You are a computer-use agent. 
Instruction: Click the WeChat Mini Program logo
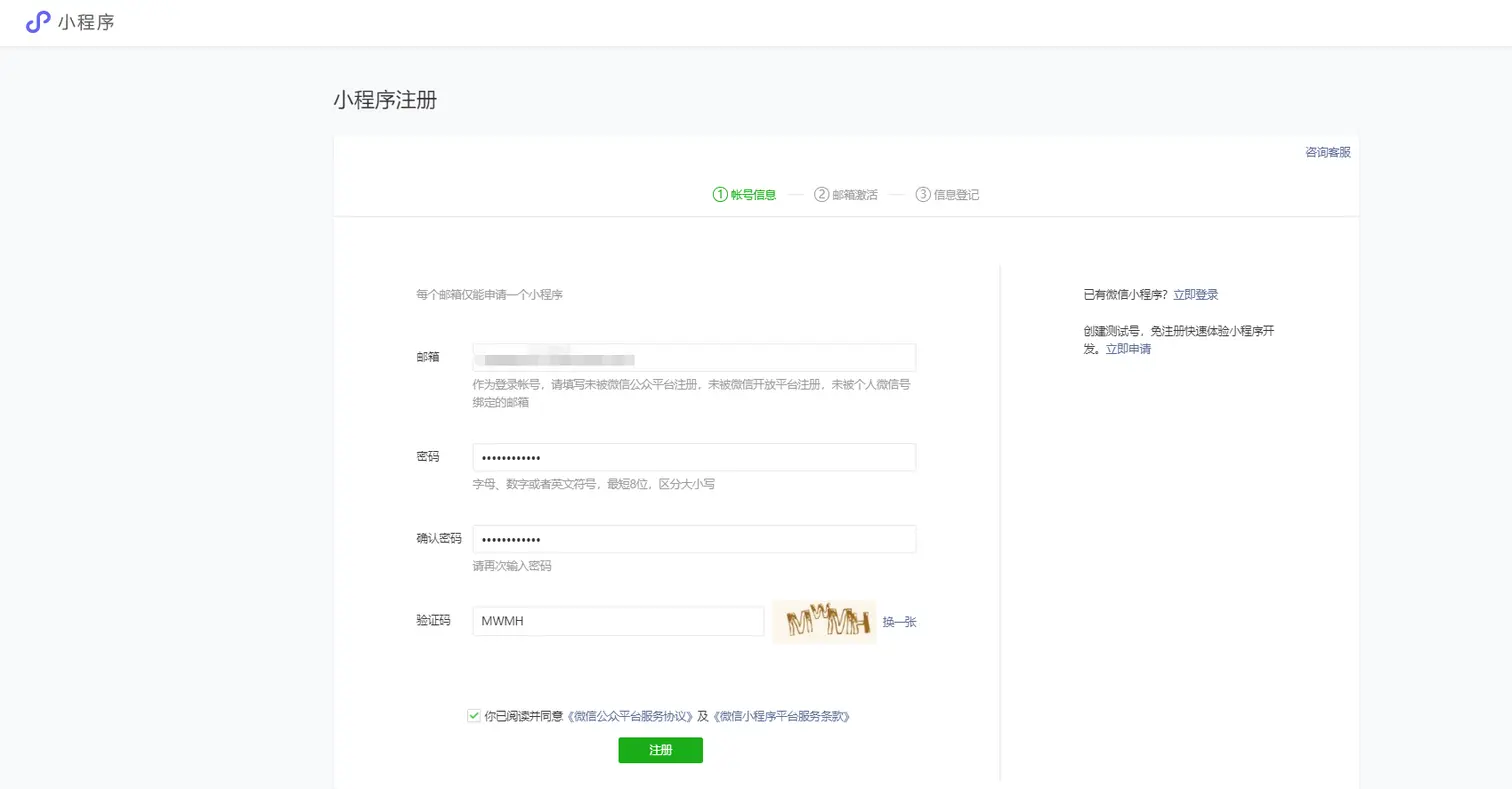40,22
